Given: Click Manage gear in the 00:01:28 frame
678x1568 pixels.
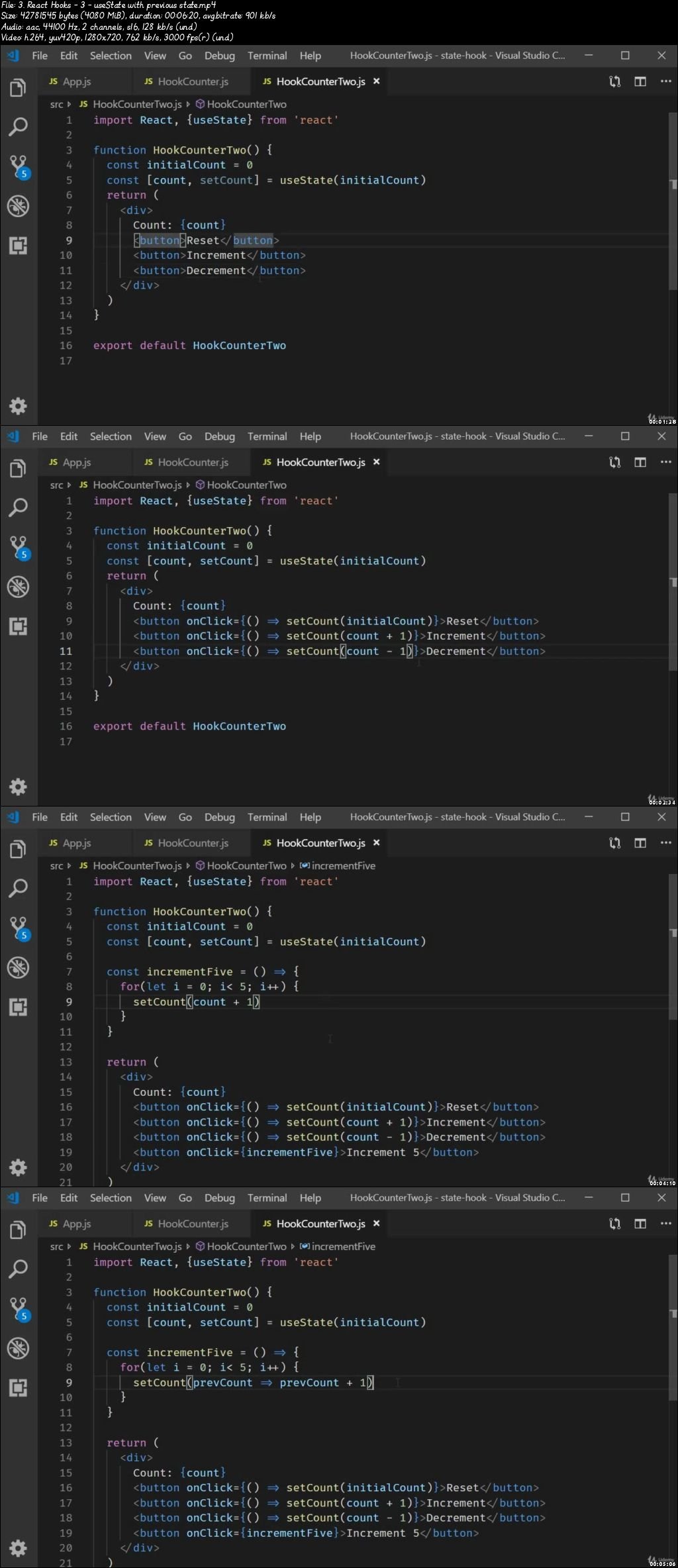Looking at the screenshot, I should coord(18,406).
